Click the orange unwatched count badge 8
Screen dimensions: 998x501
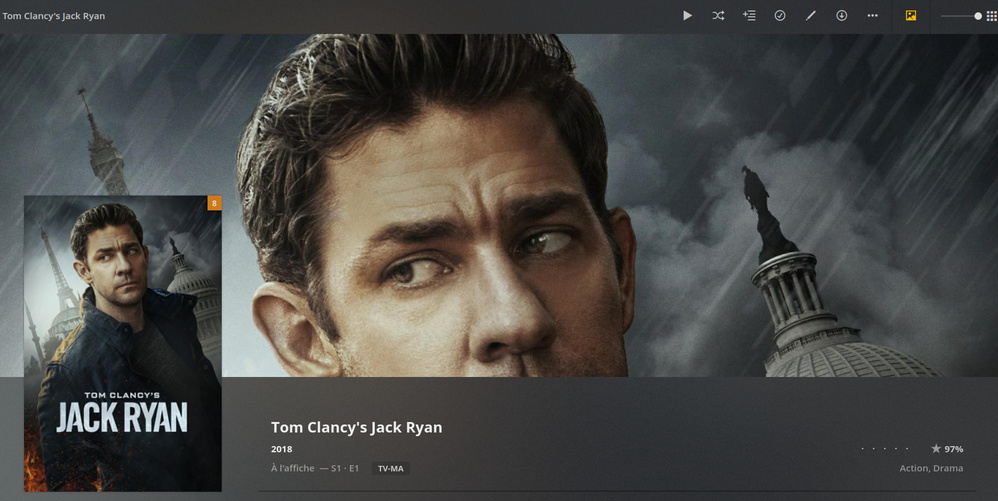(x=214, y=203)
